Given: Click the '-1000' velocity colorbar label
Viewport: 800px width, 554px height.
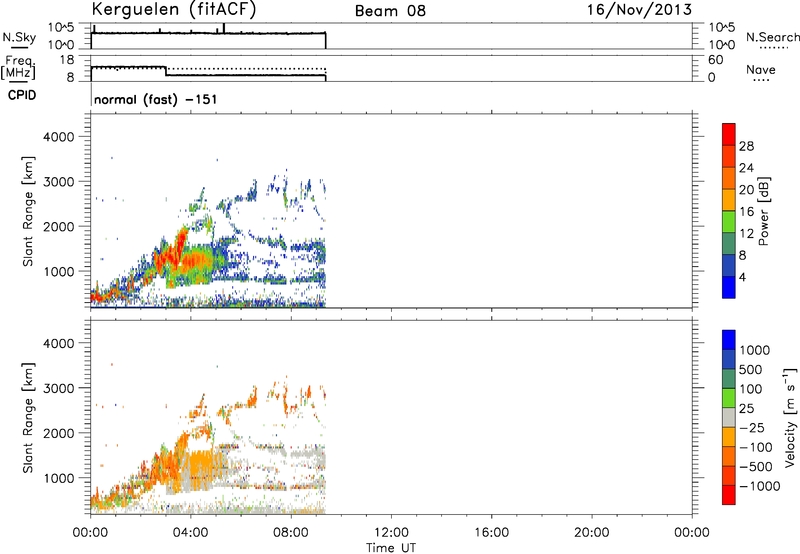Looking at the screenshot, I should (760, 486).
